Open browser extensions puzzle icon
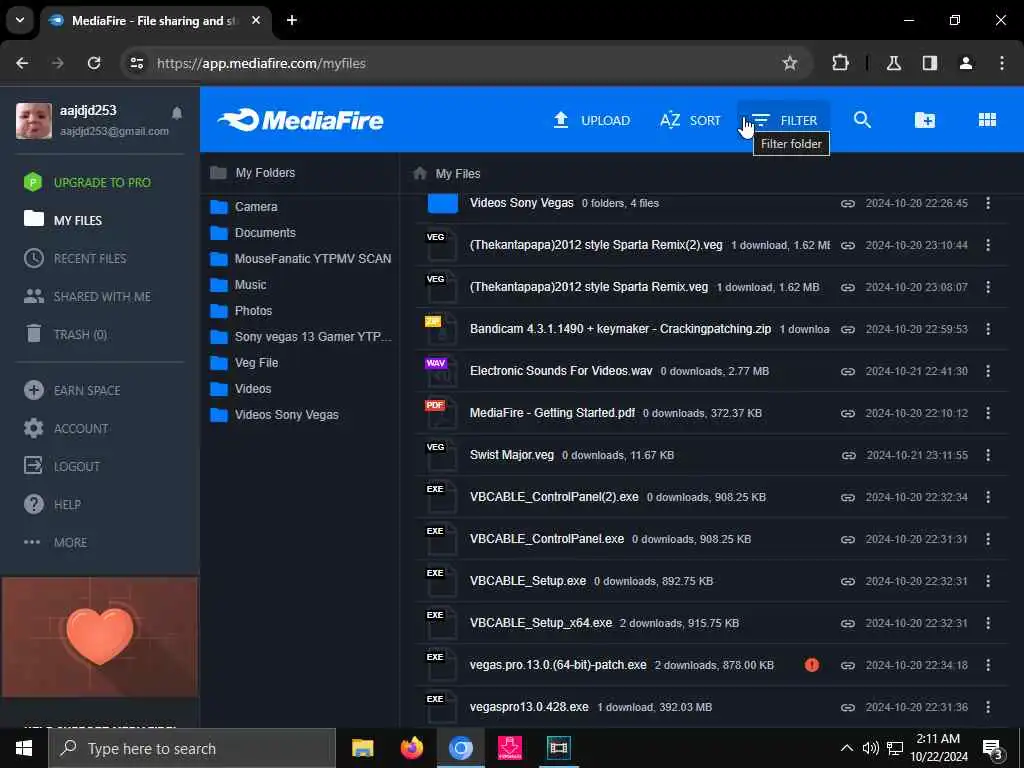Screen dimensions: 1024x768 (840, 63)
